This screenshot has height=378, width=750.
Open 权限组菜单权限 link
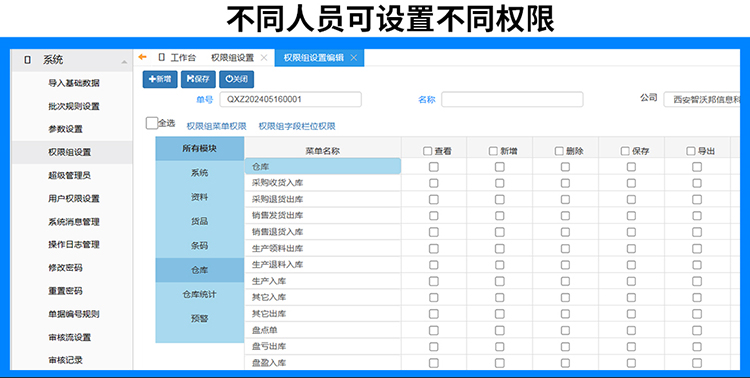click(x=216, y=126)
